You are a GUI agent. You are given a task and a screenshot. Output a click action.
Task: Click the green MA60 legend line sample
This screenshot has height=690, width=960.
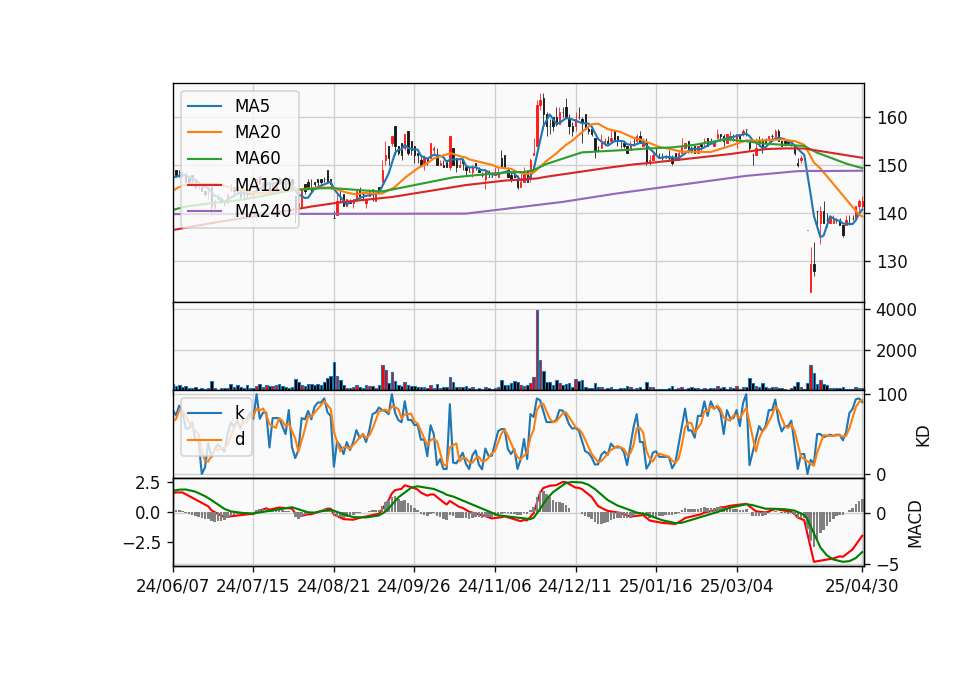(x=204, y=159)
